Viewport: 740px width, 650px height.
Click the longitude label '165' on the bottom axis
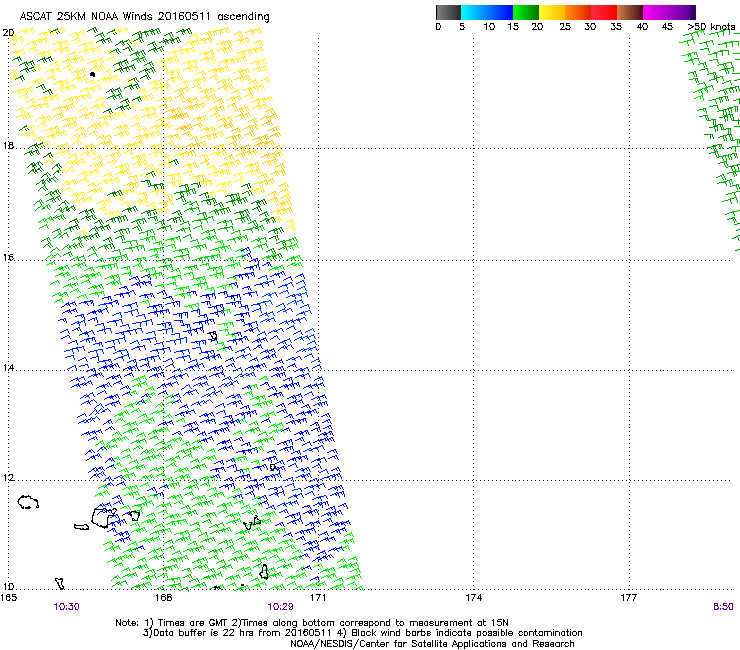9,598
